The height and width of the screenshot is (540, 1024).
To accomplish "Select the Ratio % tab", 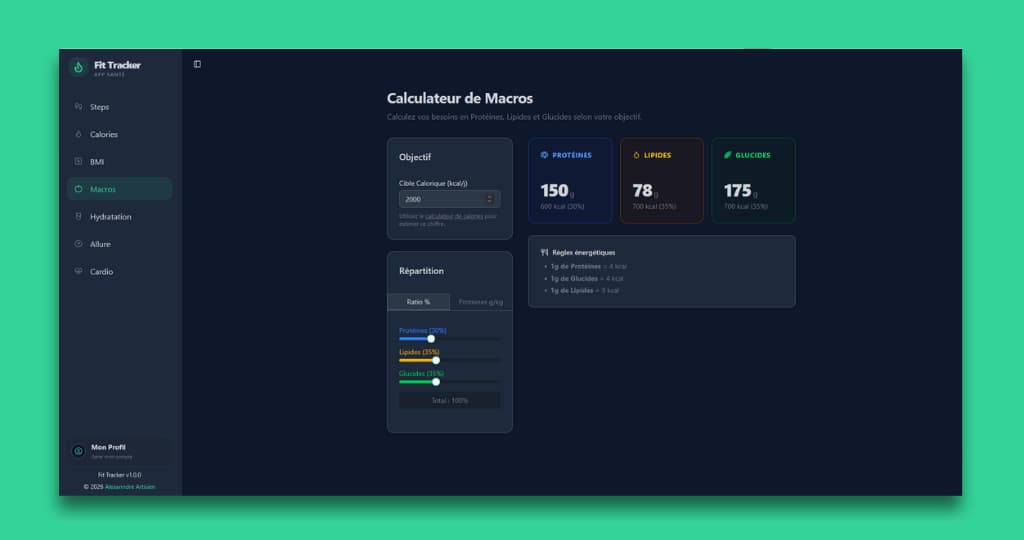I will click(419, 302).
